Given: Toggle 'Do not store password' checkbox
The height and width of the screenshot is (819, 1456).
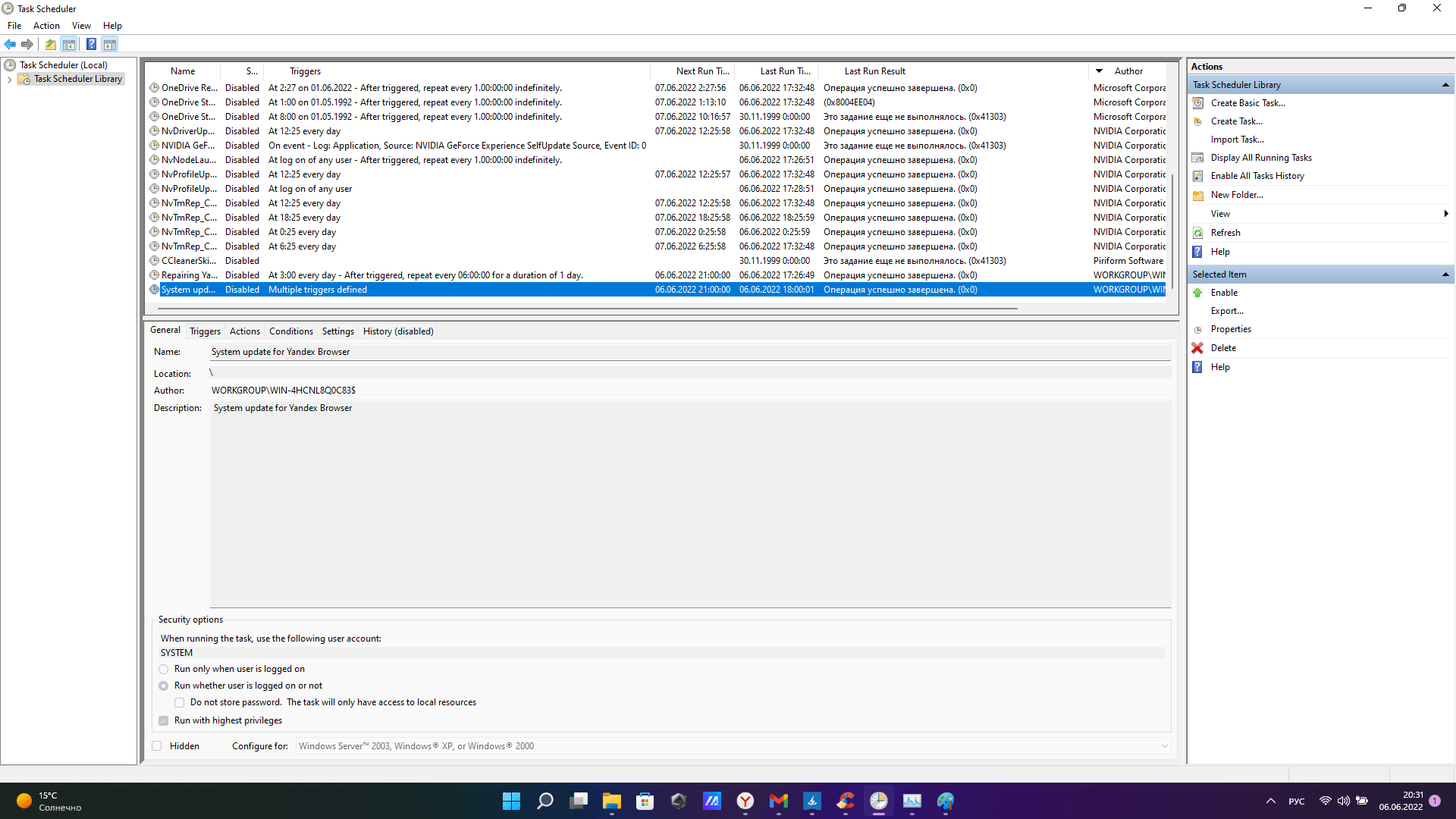Looking at the screenshot, I should tap(180, 703).
